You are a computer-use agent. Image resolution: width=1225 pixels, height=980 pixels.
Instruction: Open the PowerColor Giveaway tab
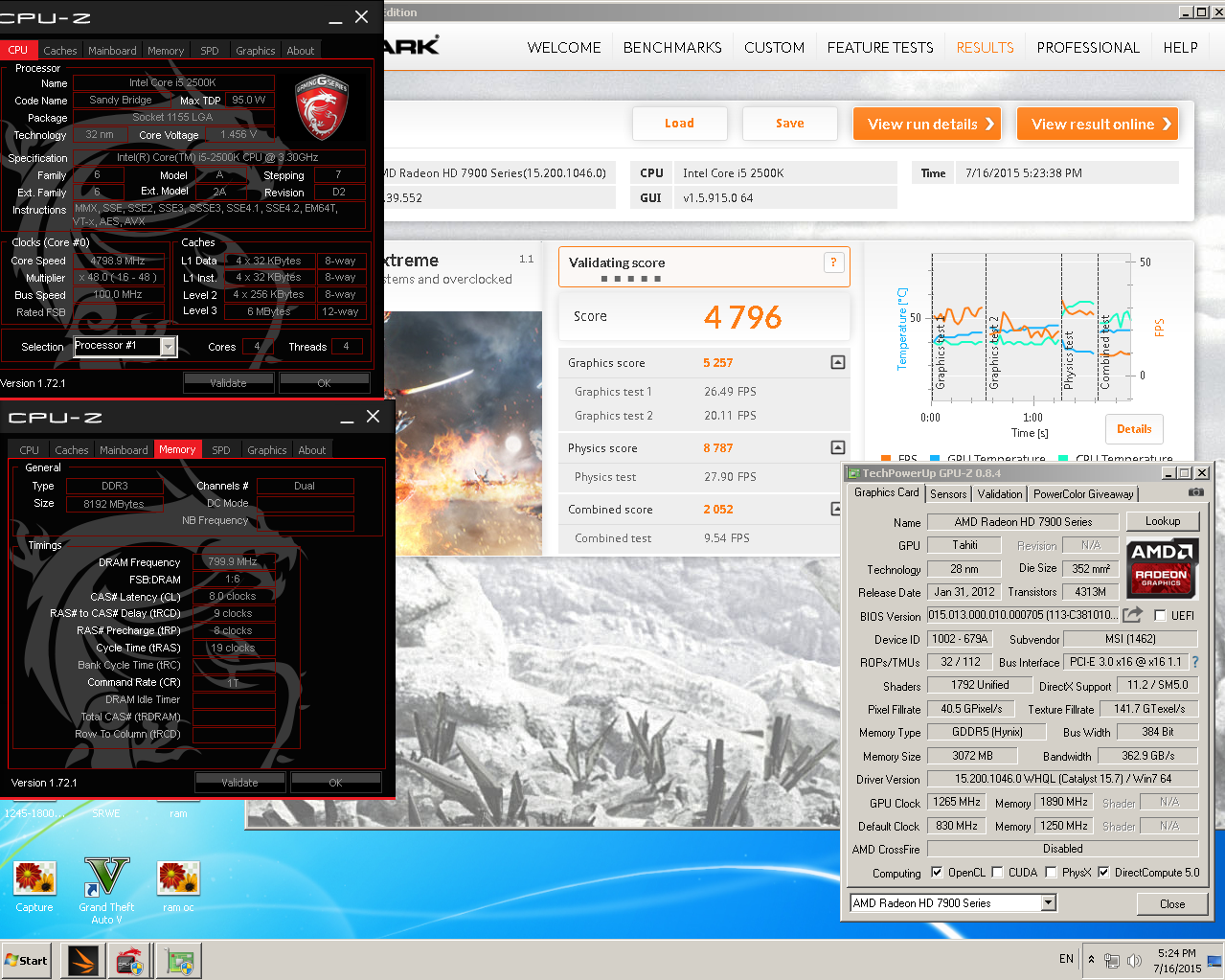[1083, 494]
